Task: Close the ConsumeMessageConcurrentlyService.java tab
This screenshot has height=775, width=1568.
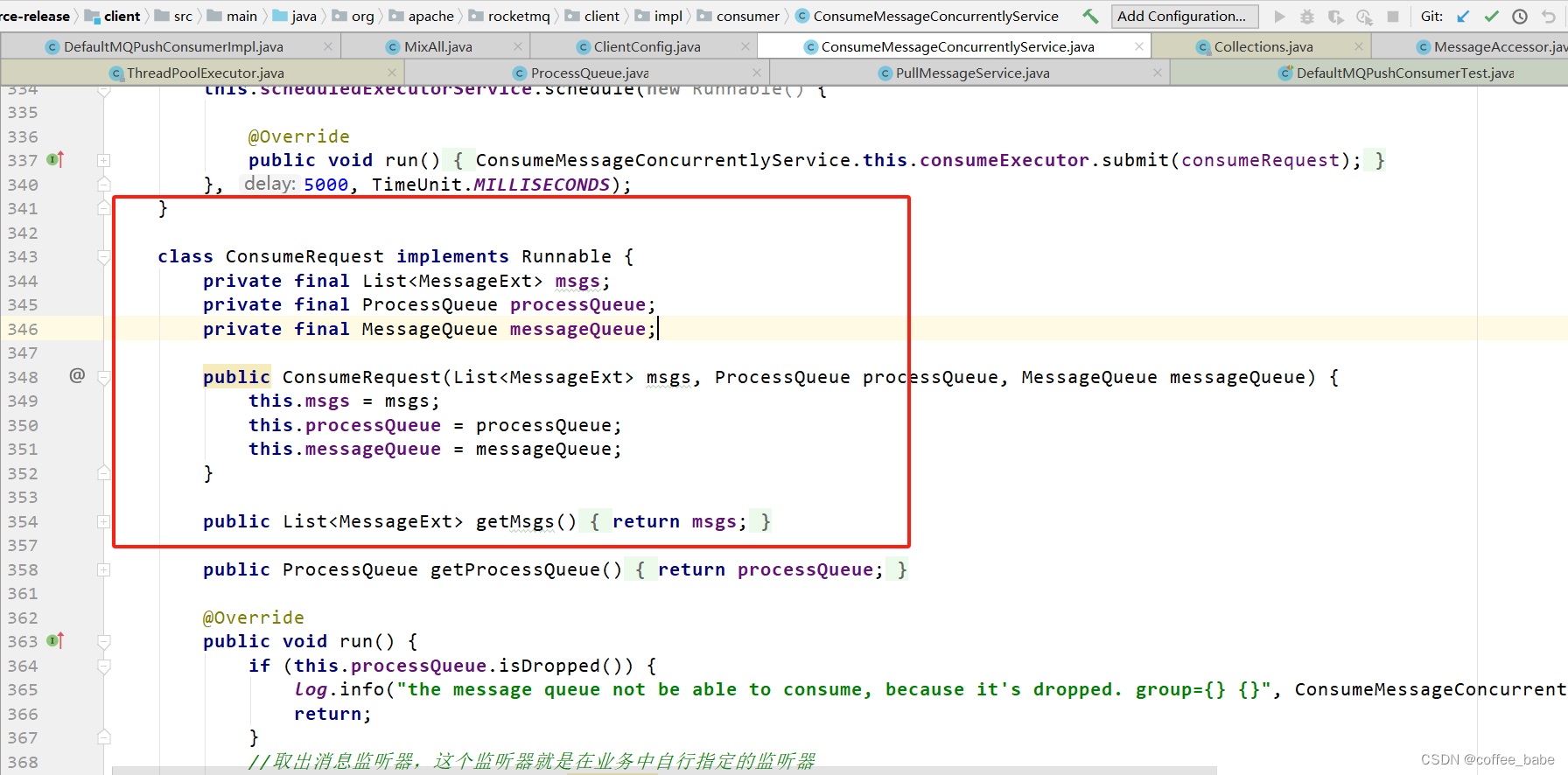Action: (1139, 46)
